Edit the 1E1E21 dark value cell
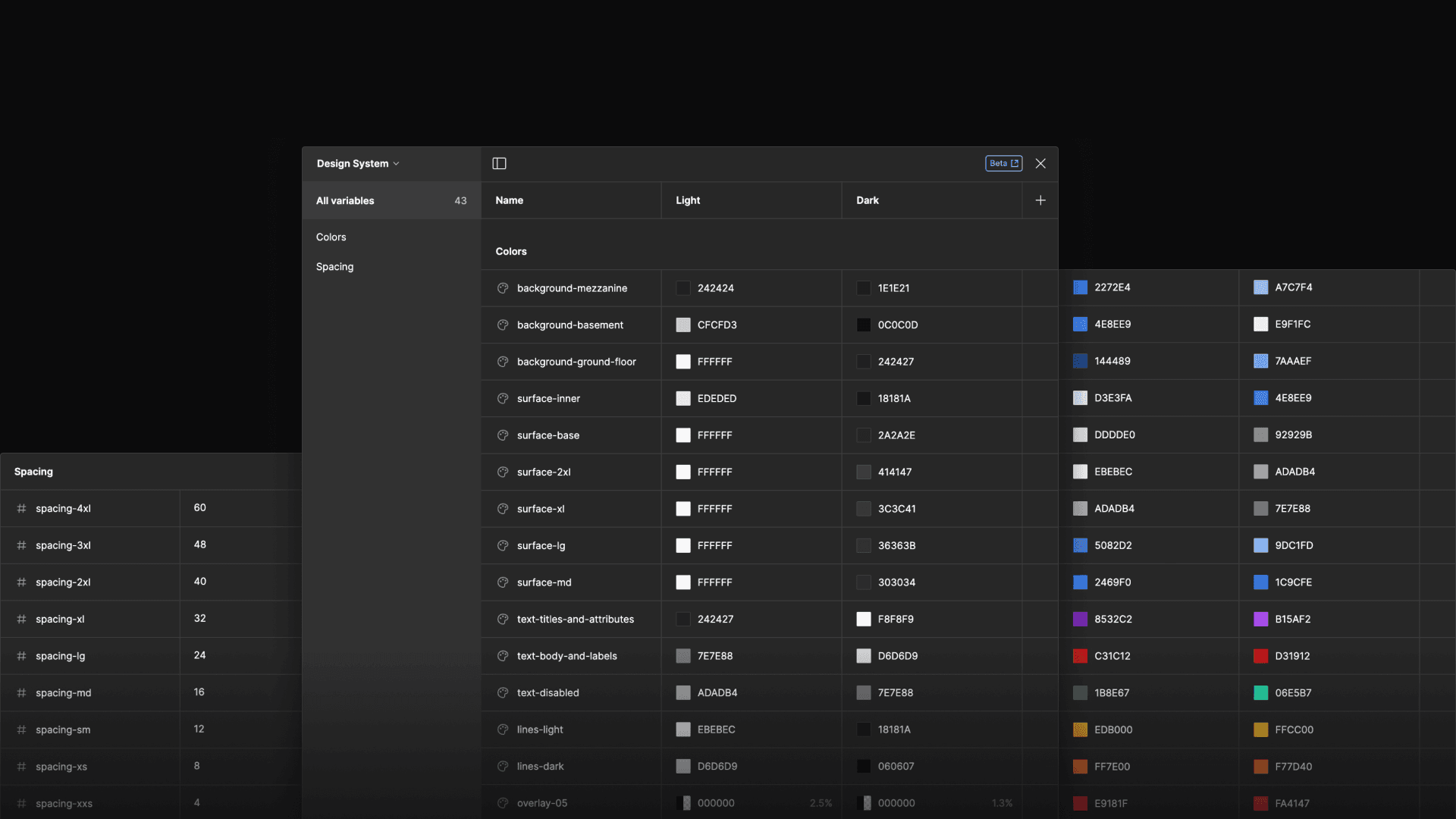 point(932,288)
